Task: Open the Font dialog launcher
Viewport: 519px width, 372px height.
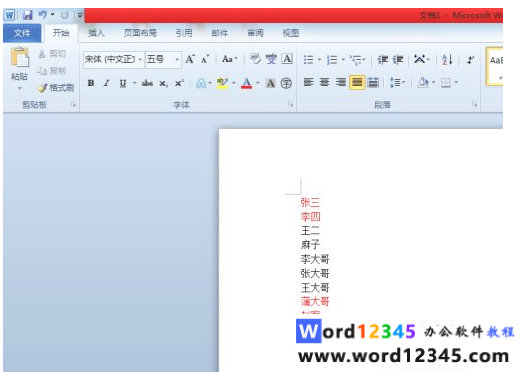Action: [291, 105]
